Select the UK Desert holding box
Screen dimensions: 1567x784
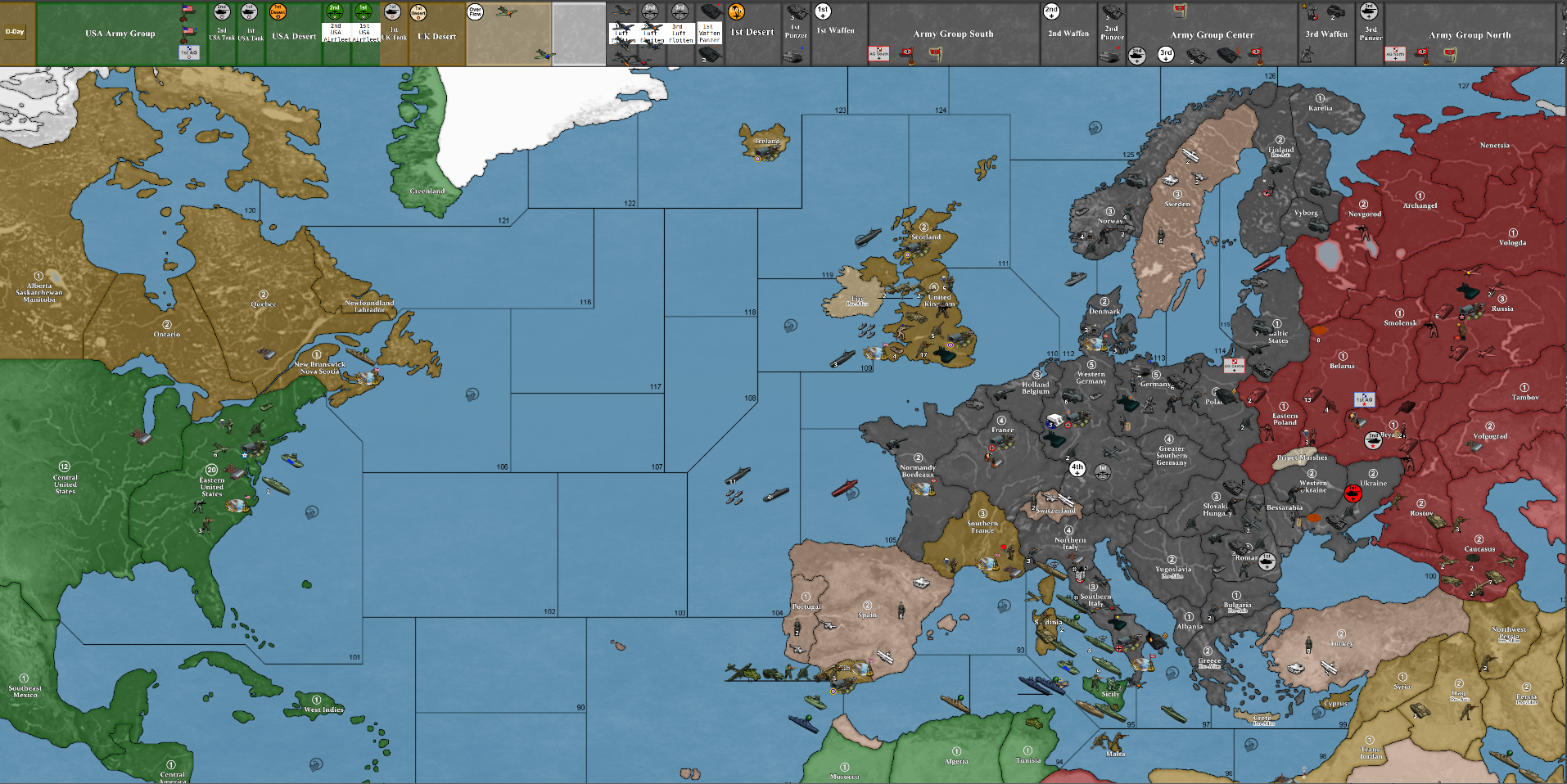[436, 36]
